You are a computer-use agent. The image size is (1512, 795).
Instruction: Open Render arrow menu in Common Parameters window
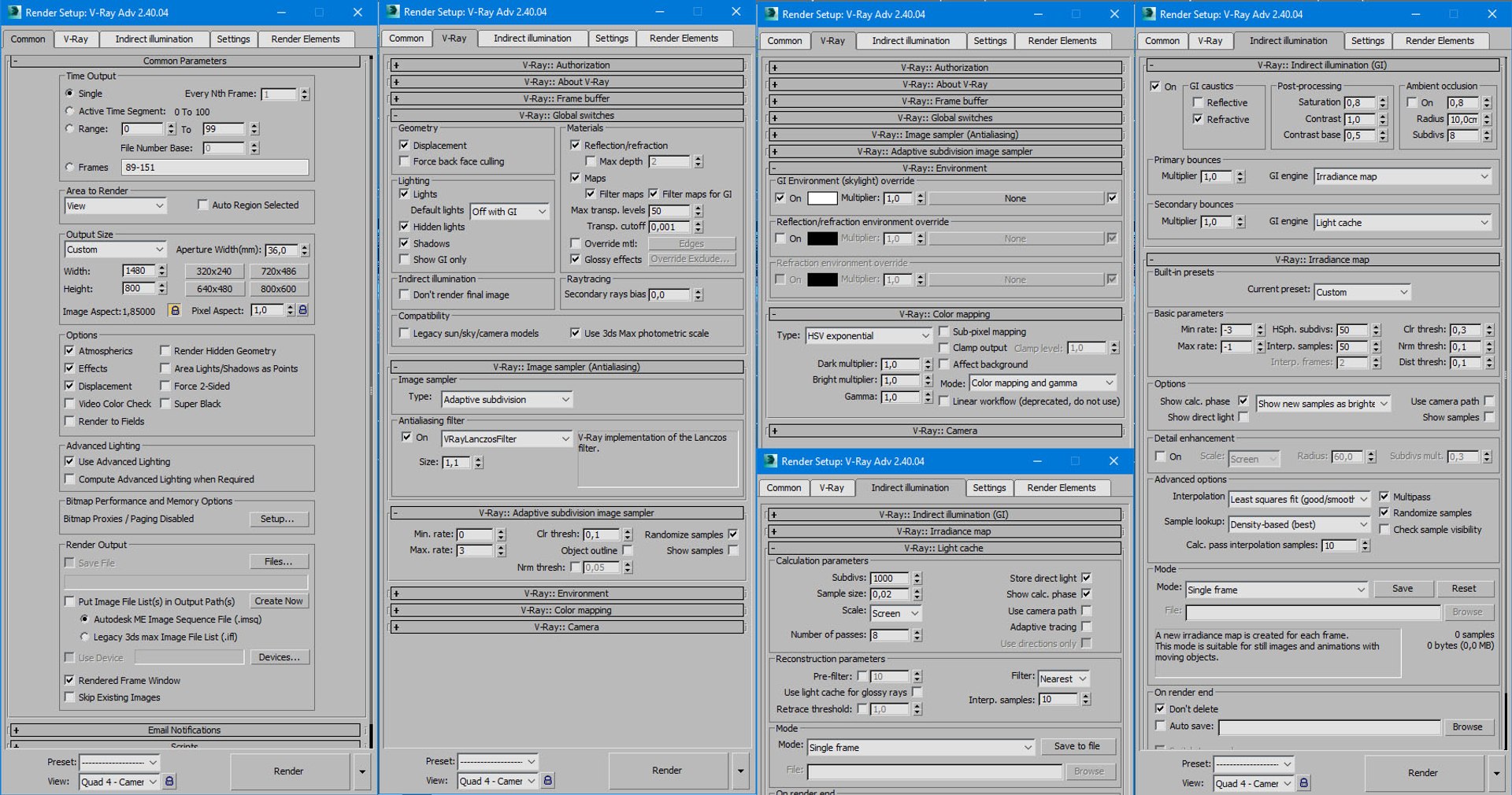click(x=362, y=771)
